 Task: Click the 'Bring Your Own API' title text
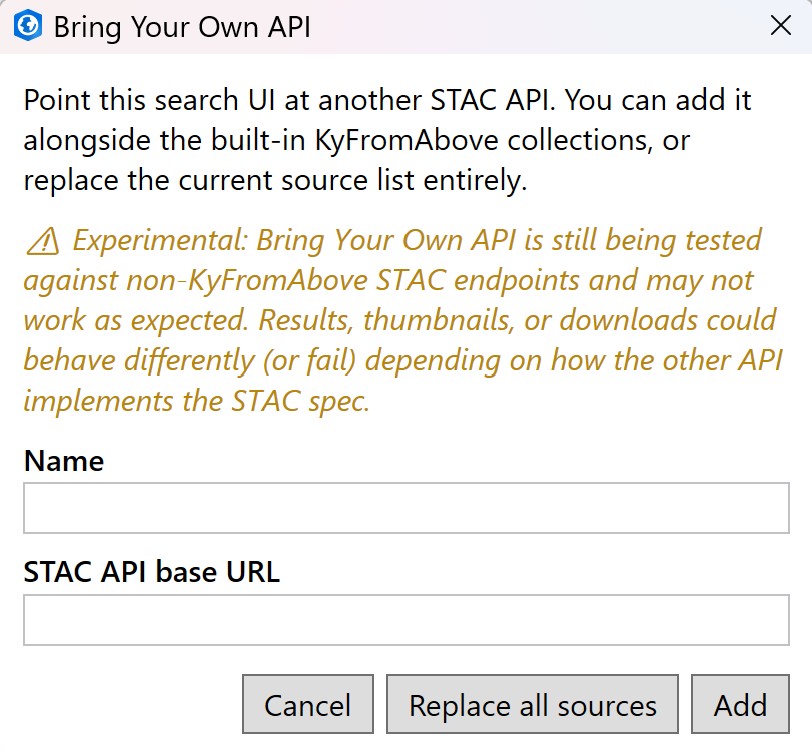(x=182, y=26)
